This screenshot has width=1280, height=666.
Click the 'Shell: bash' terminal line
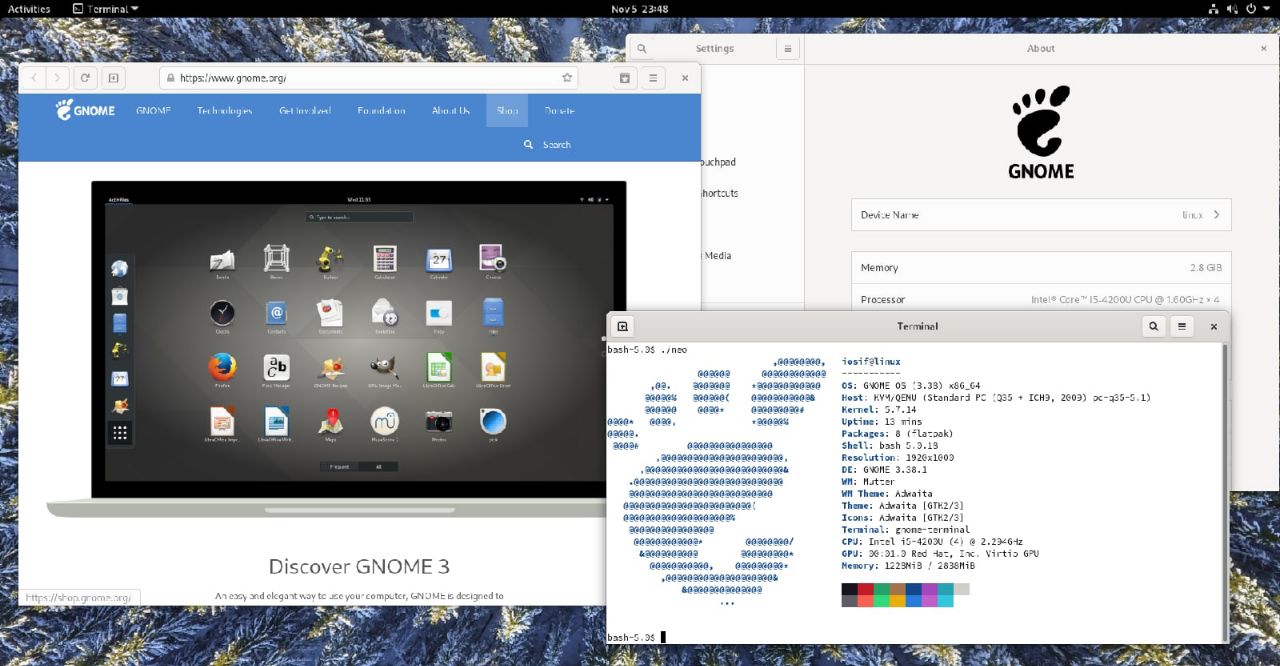click(x=889, y=446)
